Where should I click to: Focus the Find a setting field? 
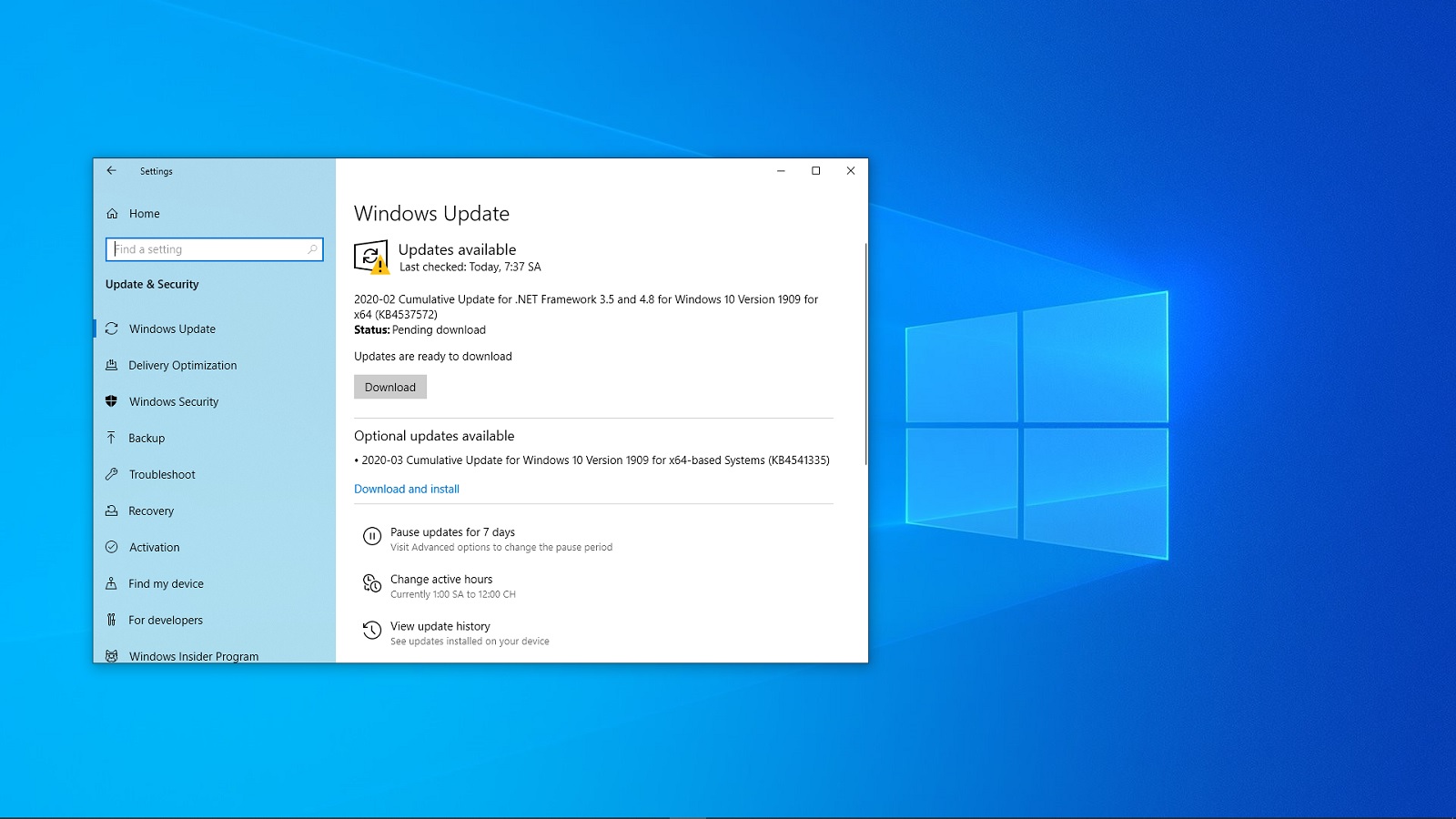pyautogui.click(x=215, y=249)
